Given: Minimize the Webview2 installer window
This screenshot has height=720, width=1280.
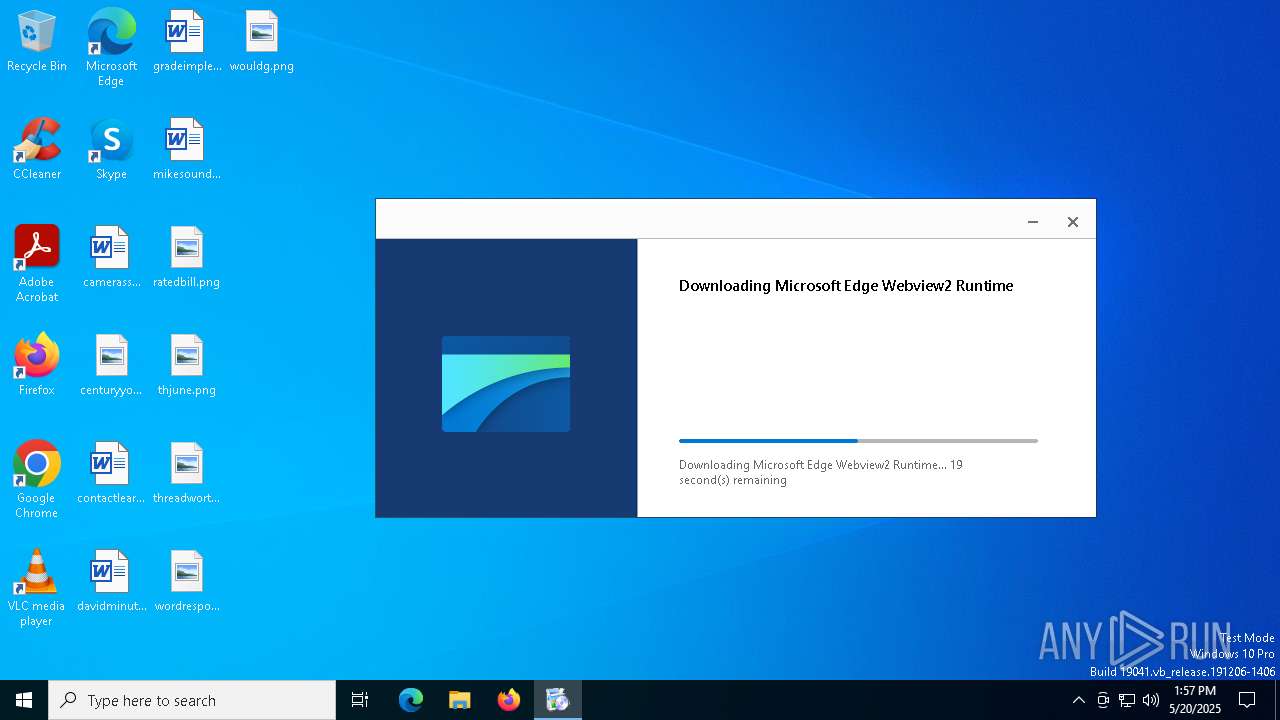Looking at the screenshot, I should 1033,222.
